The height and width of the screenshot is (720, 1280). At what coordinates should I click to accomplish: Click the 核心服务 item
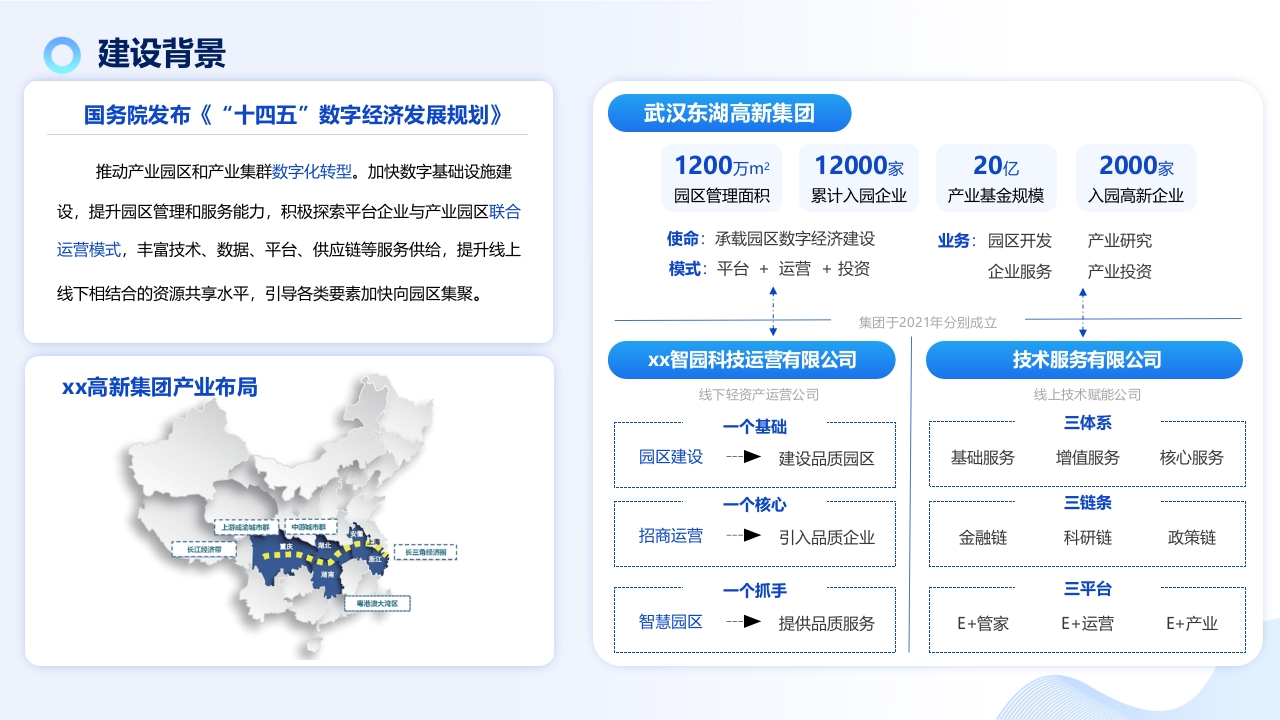tap(1192, 457)
